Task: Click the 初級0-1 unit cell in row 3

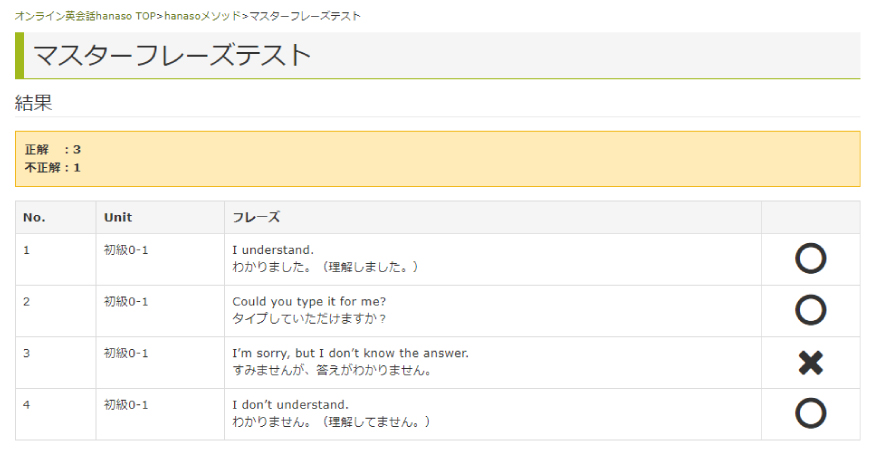Action: [126, 353]
